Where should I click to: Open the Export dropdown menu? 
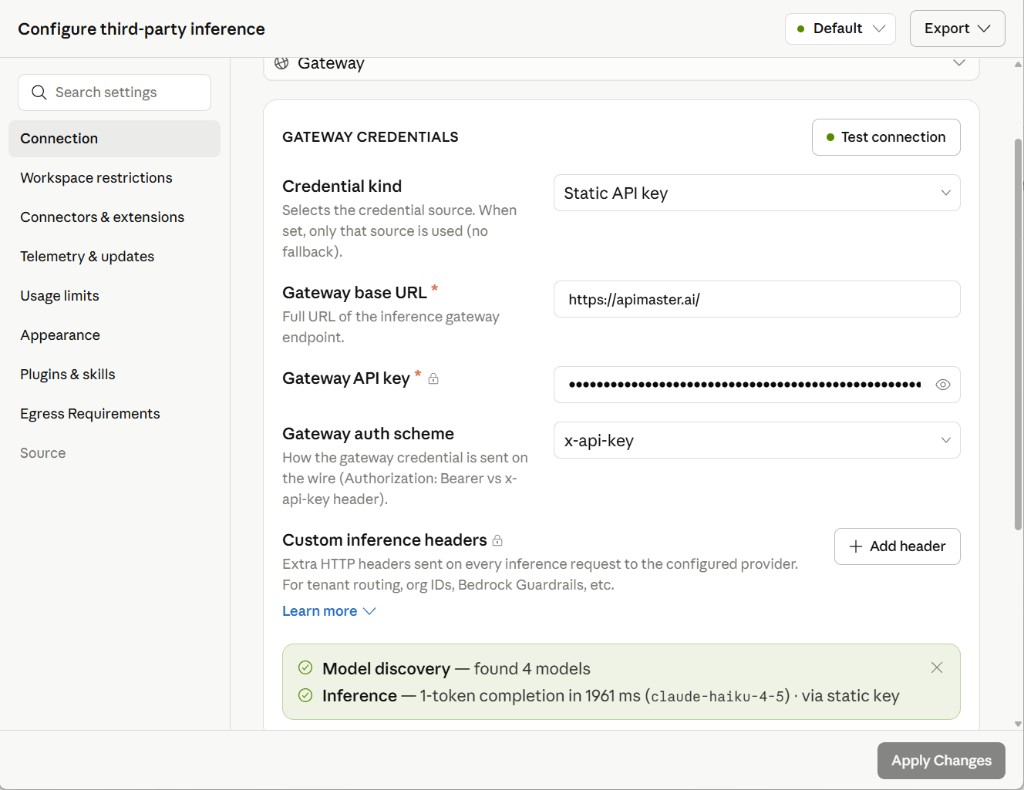[x=957, y=29]
